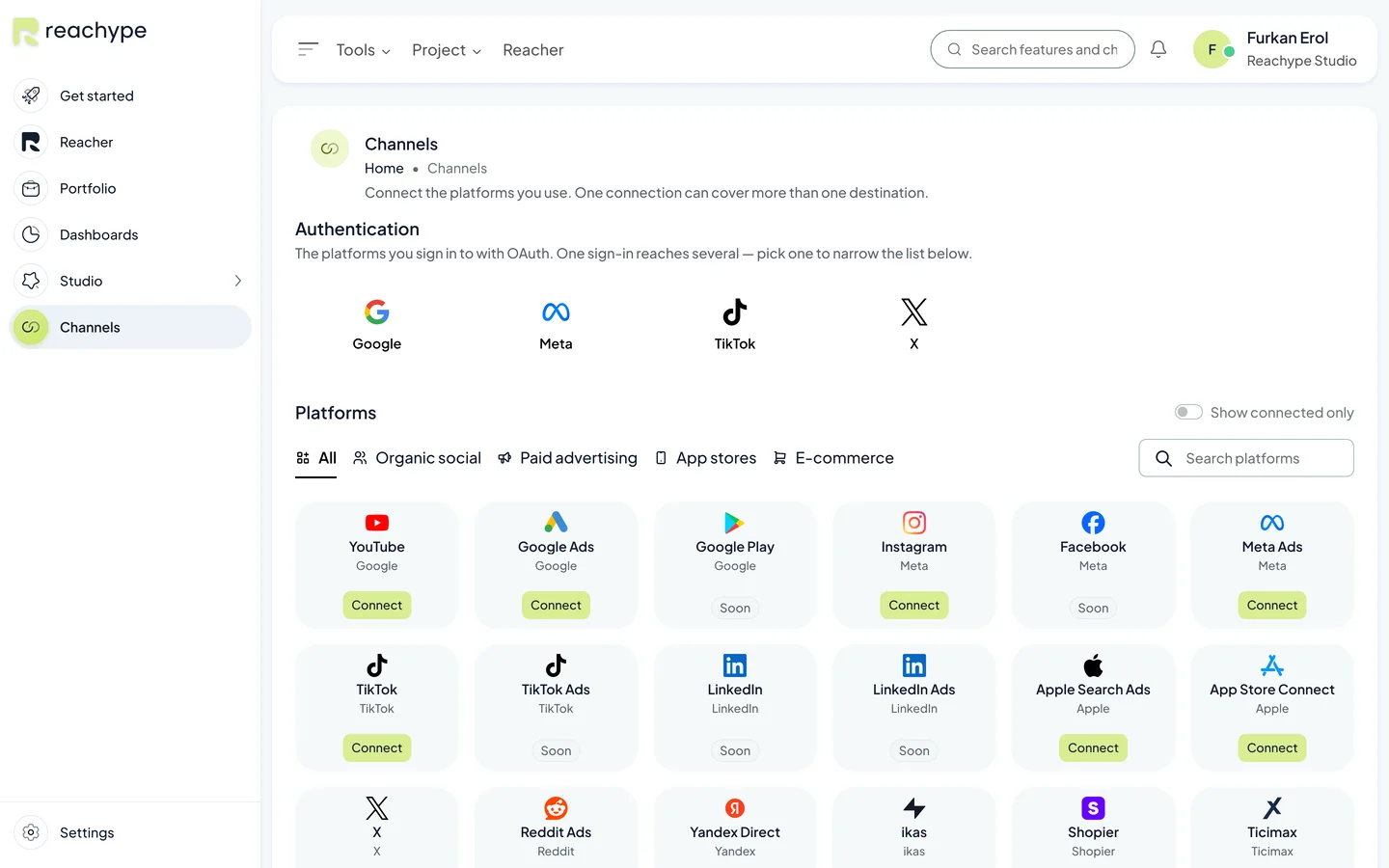Select Google authentication provider
Image resolution: width=1389 pixels, height=868 pixels.
click(377, 324)
